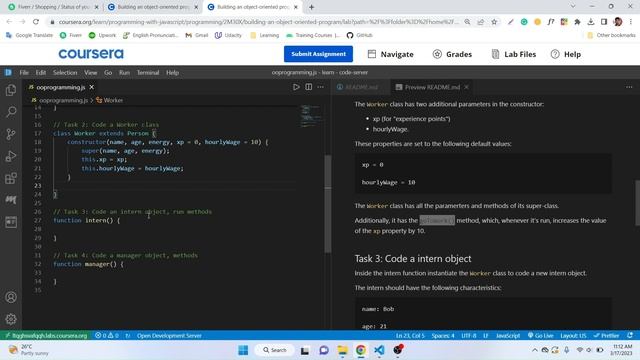Open the Selection menu
640x360 pixels.
(65, 72)
